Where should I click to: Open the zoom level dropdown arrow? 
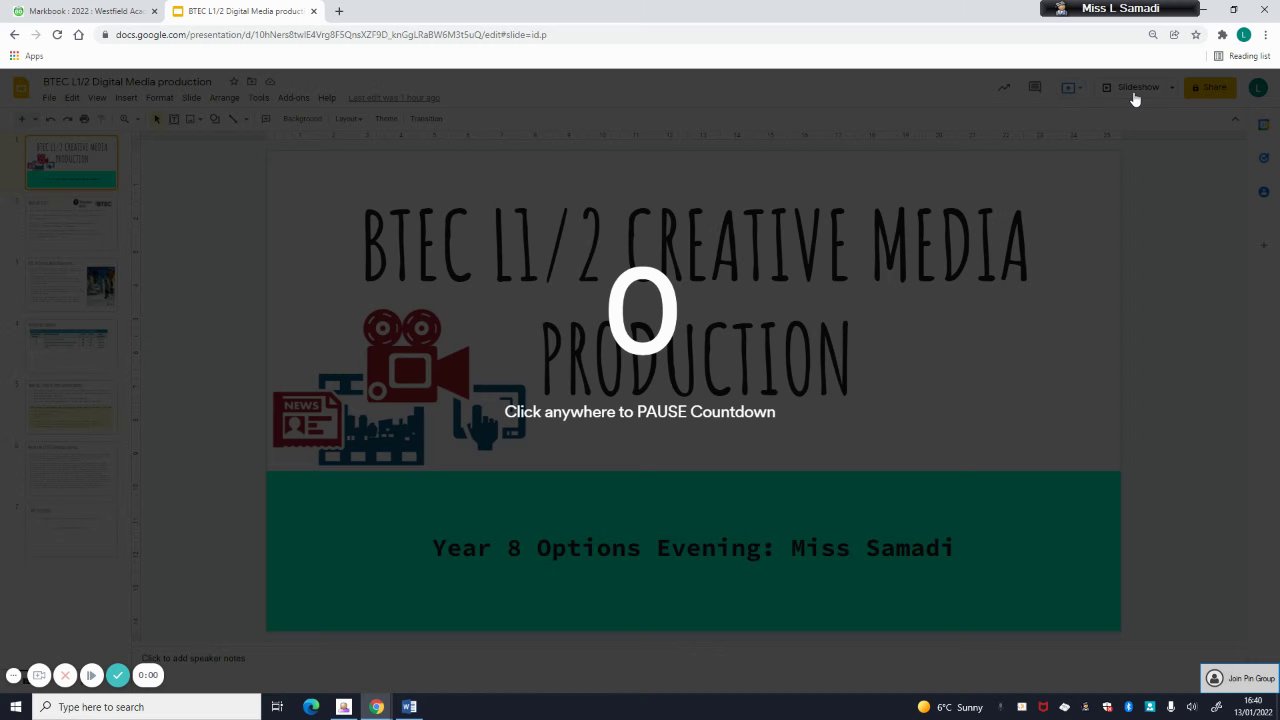click(138, 119)
